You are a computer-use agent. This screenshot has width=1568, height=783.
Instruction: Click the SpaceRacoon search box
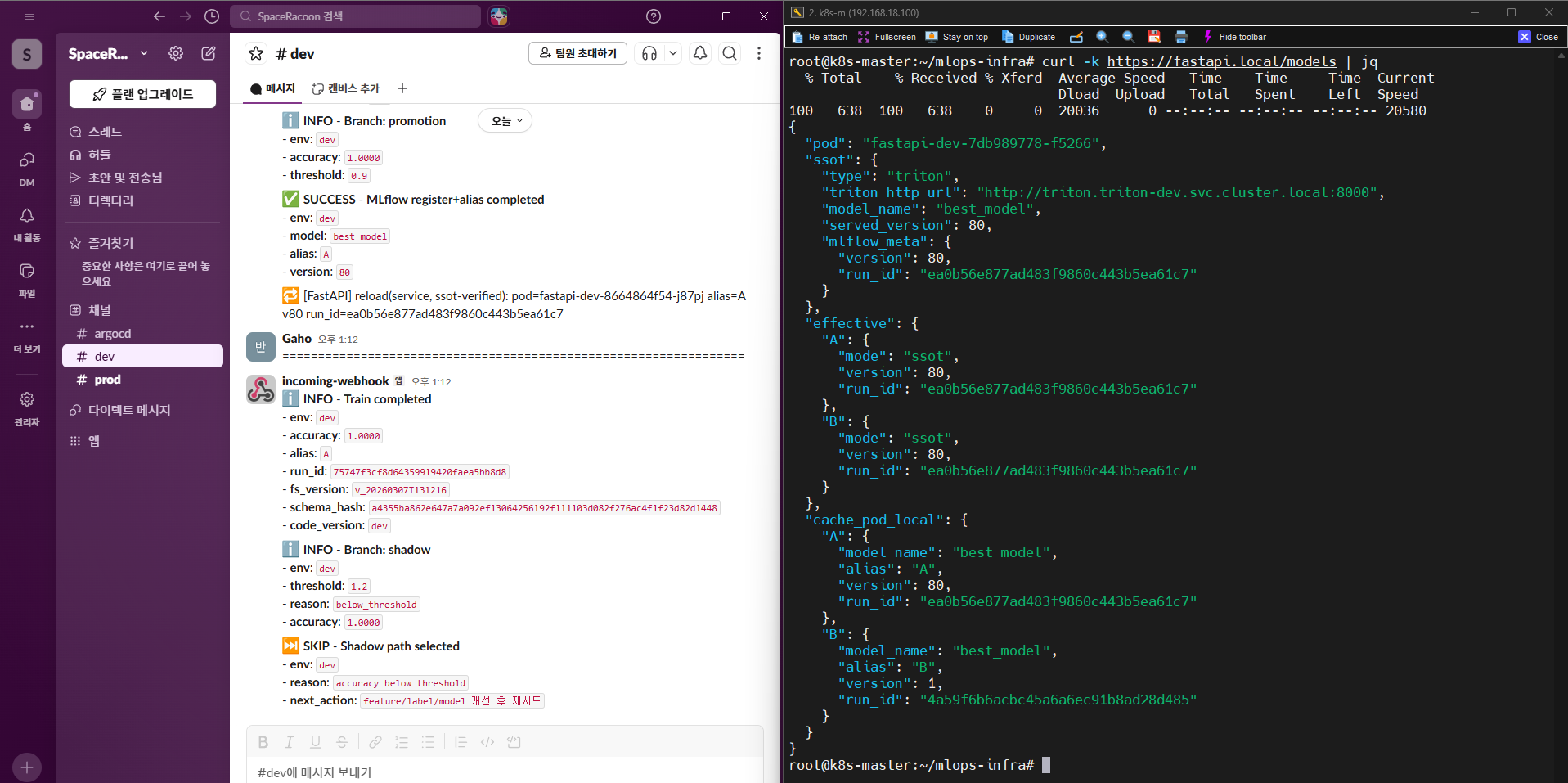tap(357, 16)
